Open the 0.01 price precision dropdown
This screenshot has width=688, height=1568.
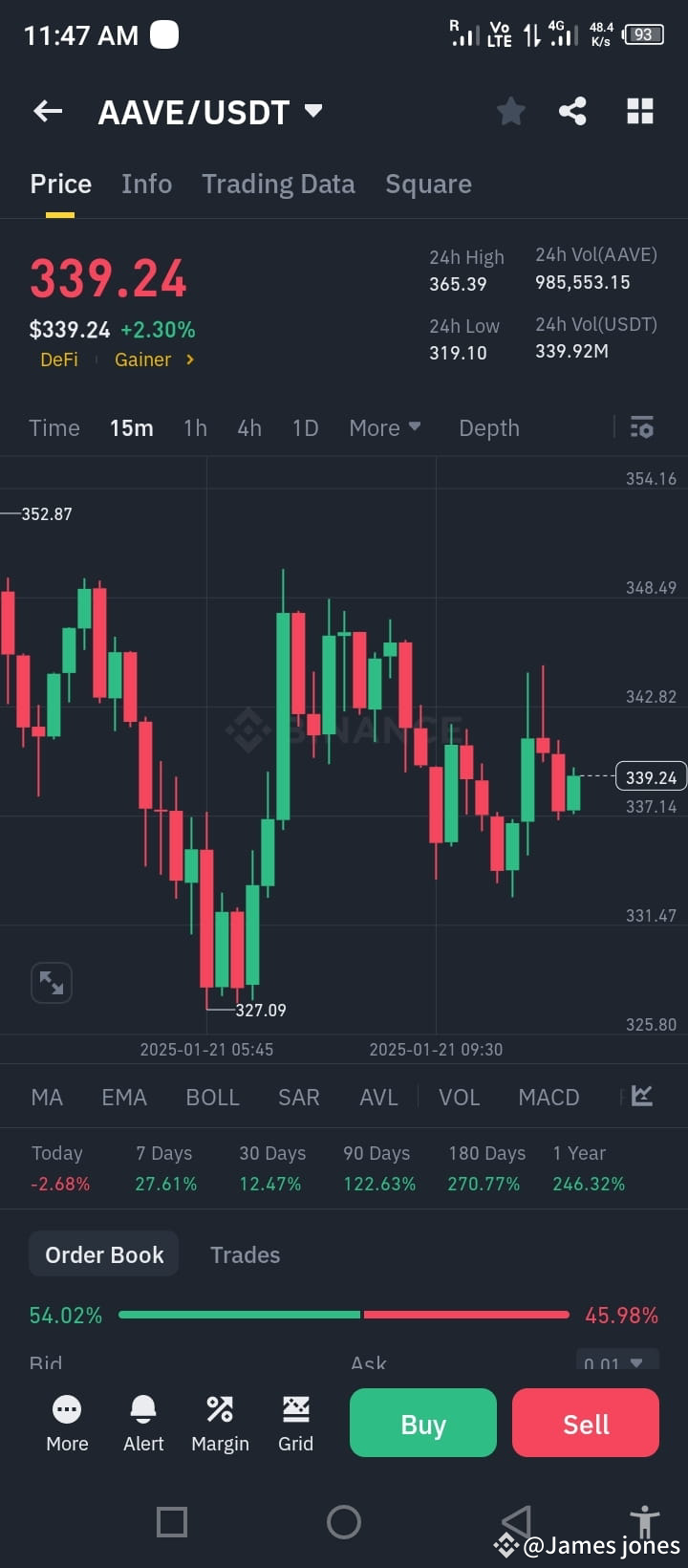point(617,1364)
